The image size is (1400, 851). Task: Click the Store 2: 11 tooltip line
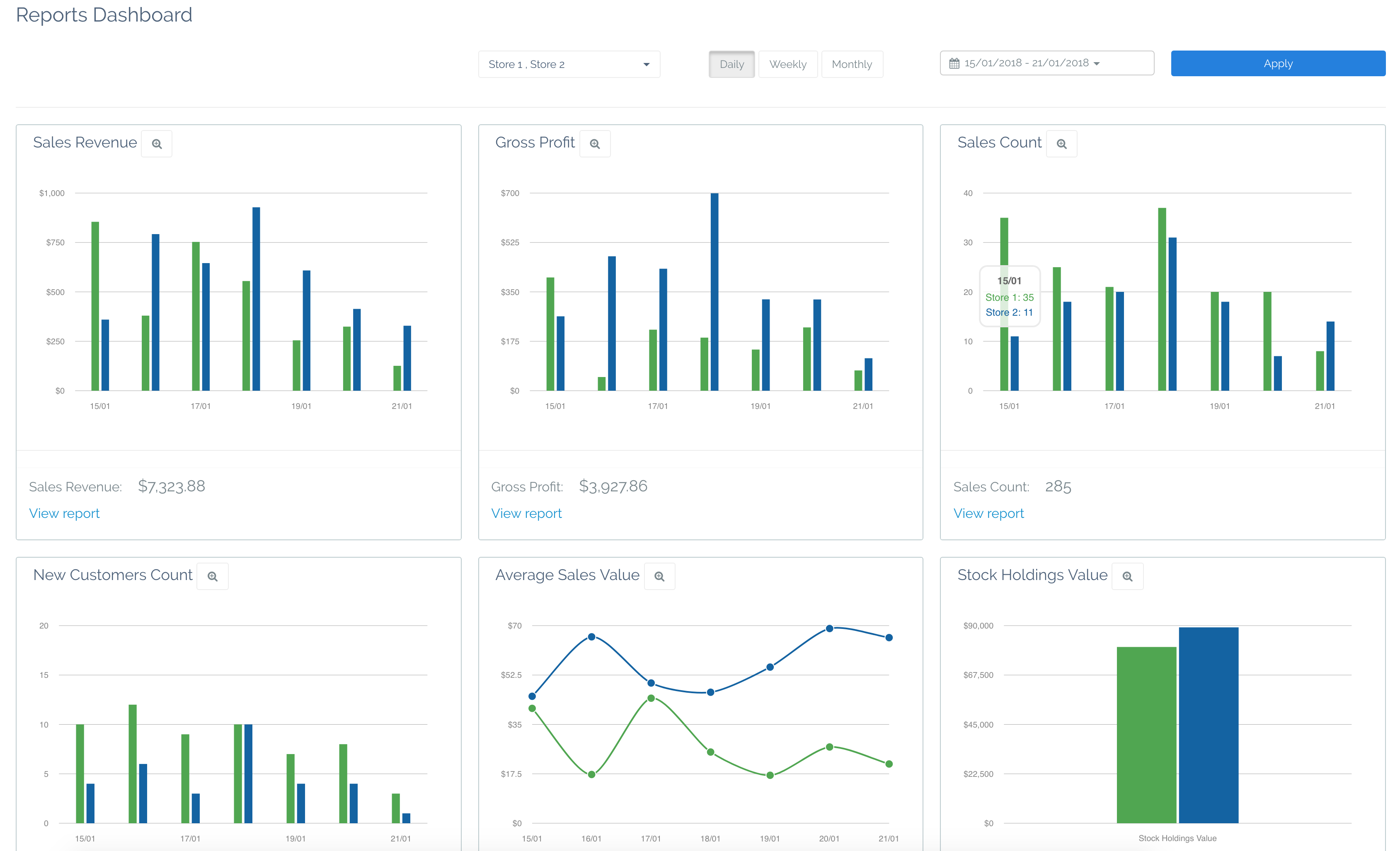[x=1009, y=312]
